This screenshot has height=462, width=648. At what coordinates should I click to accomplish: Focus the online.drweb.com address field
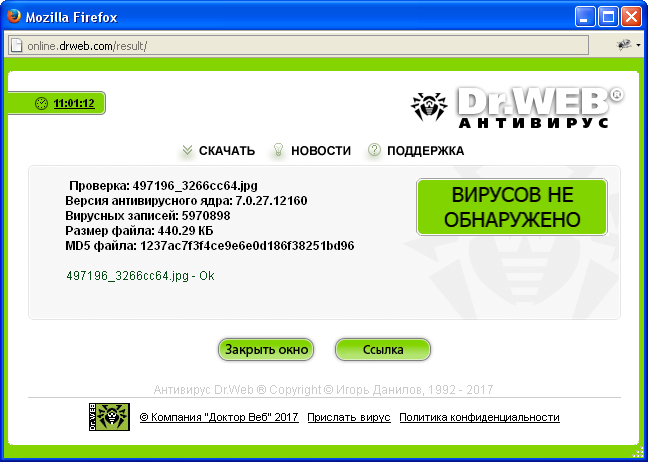[x=300, y=46]
